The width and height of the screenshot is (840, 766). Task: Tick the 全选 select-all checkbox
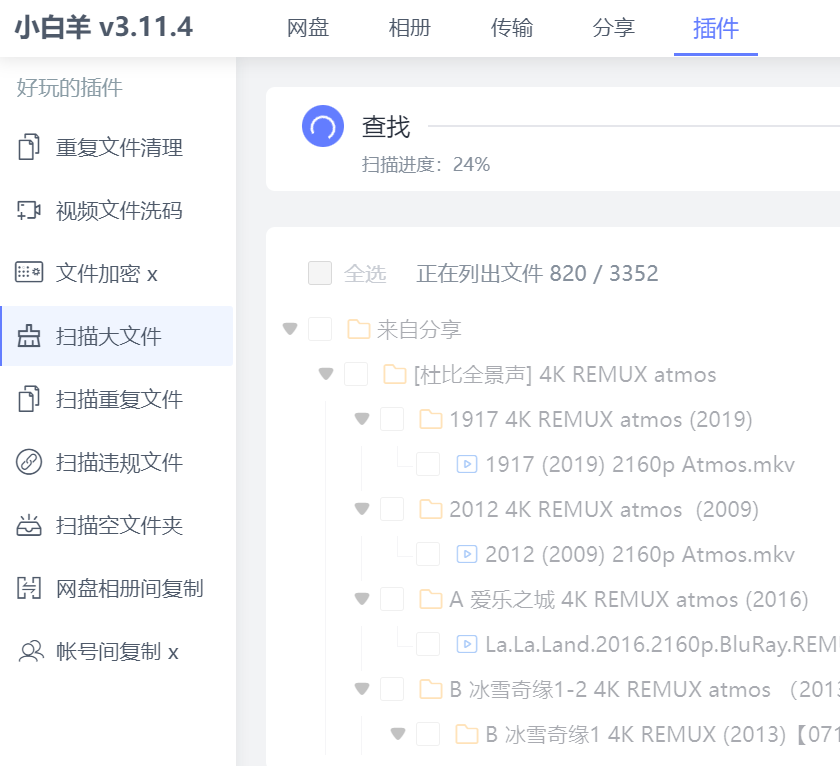[x=320, y=273]
